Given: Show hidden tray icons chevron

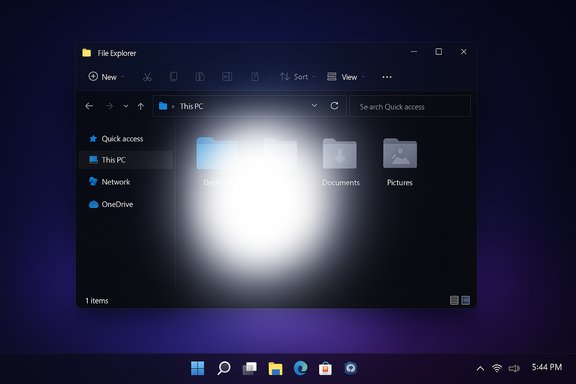Looking at the screenshot, I should pos(480,368).
